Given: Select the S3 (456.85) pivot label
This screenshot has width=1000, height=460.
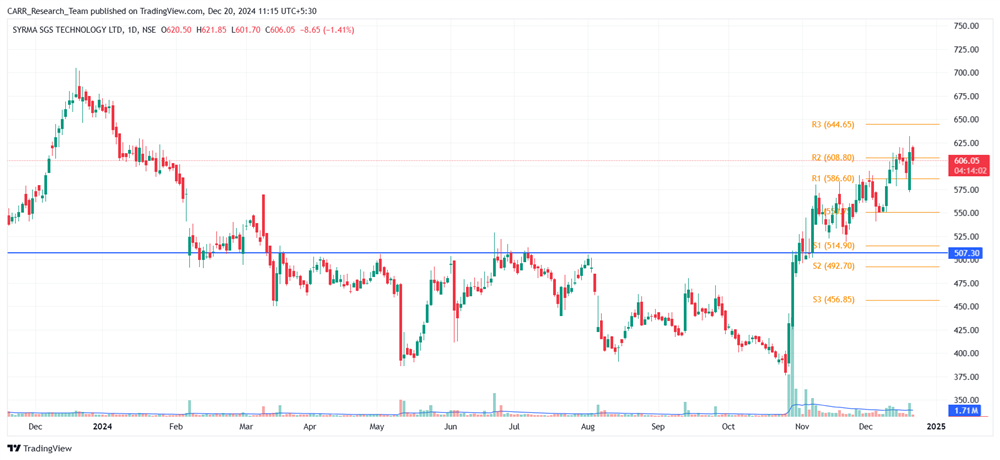Looking at the screenshot, I should pyautogui.click(x=833, y=299).
